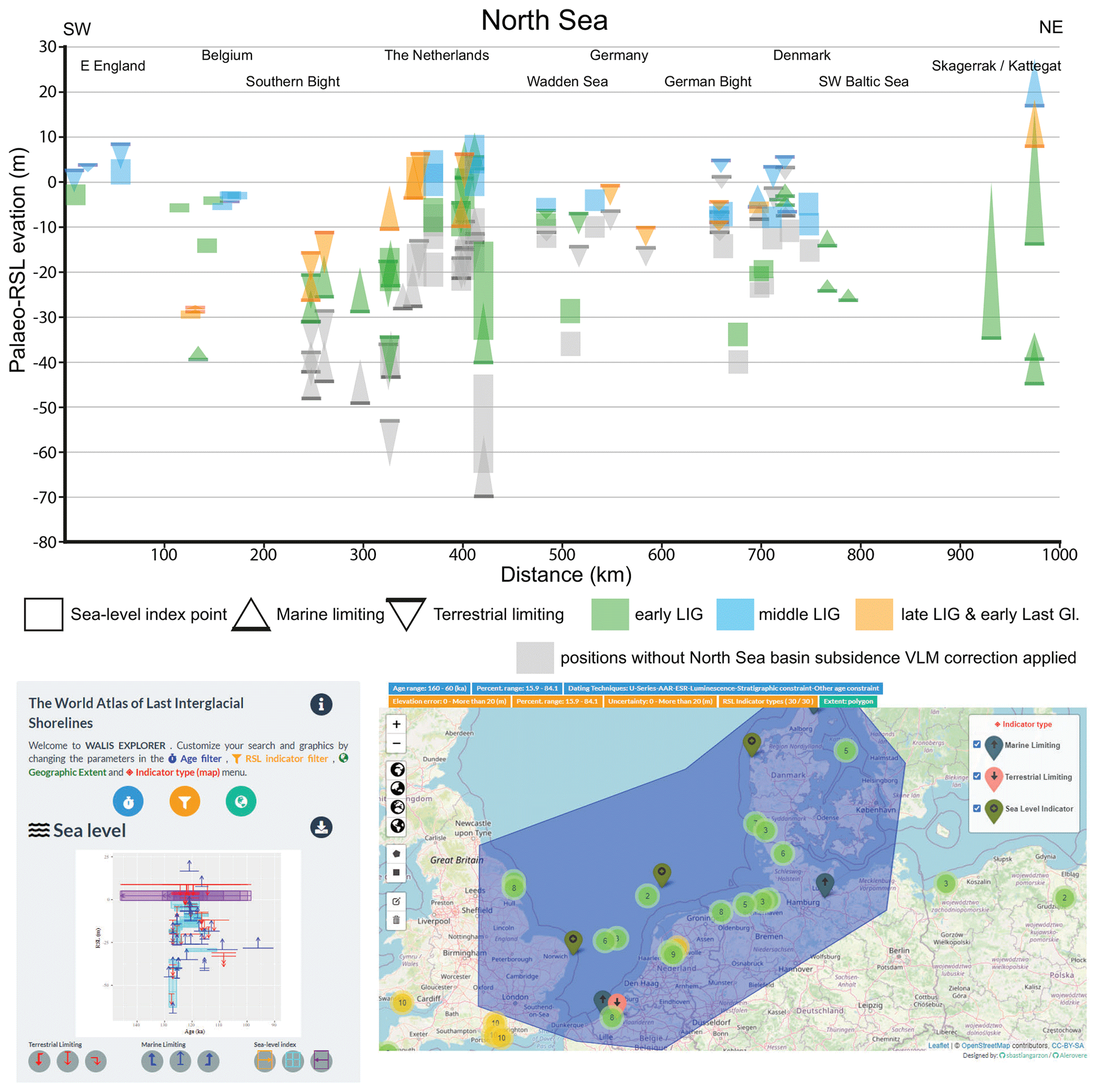Viewport: 1099px width, 1092px height.
Task: Click the green Extent: polygon tag
Action: [x=848, y=701]
